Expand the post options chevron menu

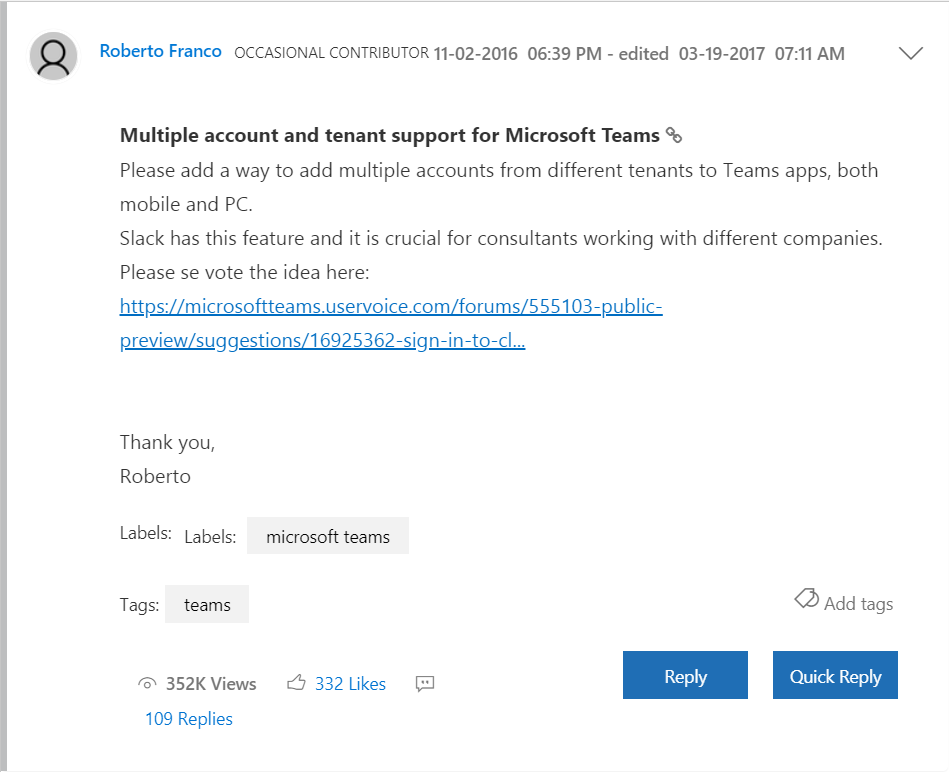(x=910, y=53)
